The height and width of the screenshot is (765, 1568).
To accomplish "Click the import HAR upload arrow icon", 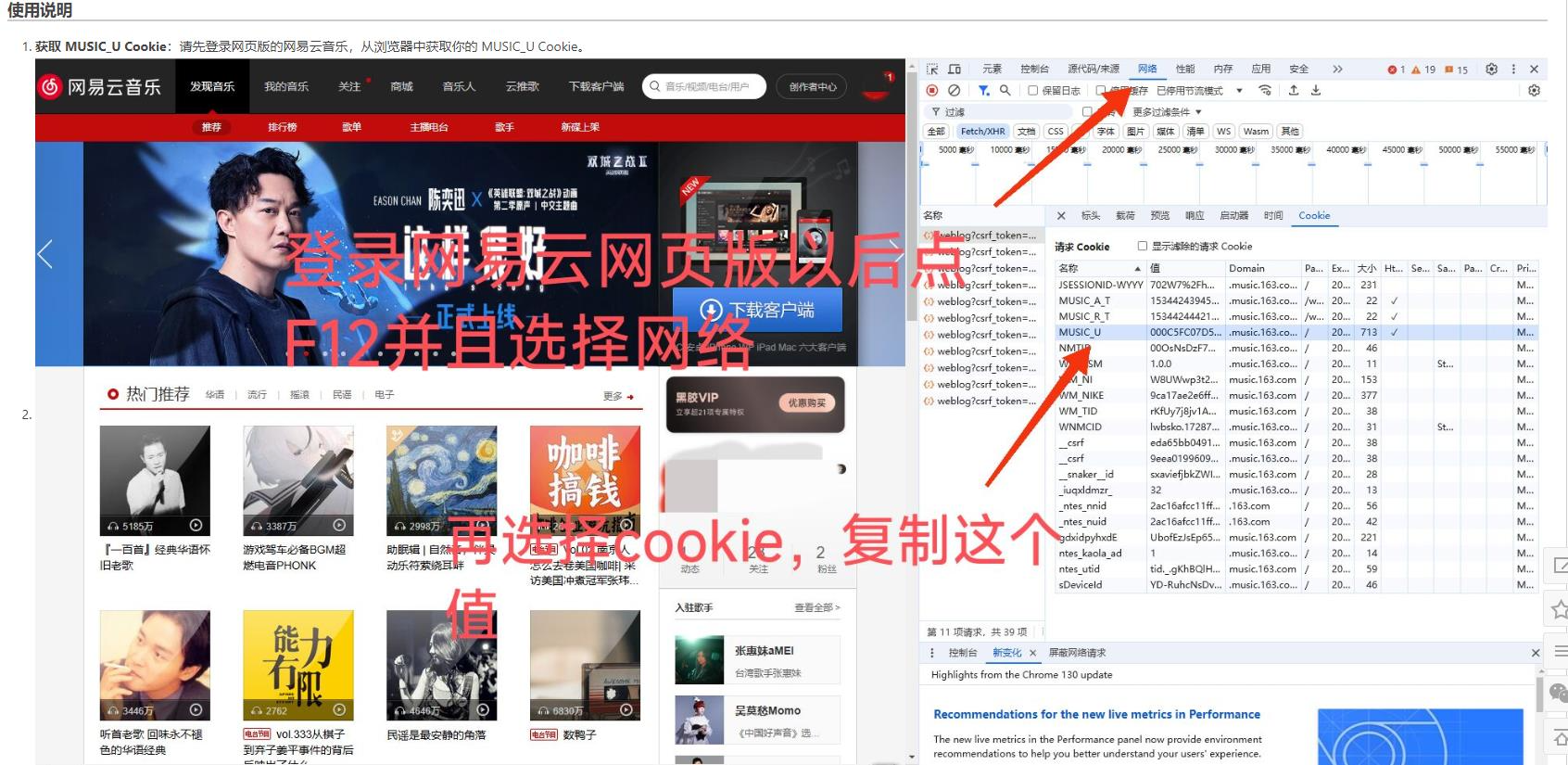I will click(1294, 90).
